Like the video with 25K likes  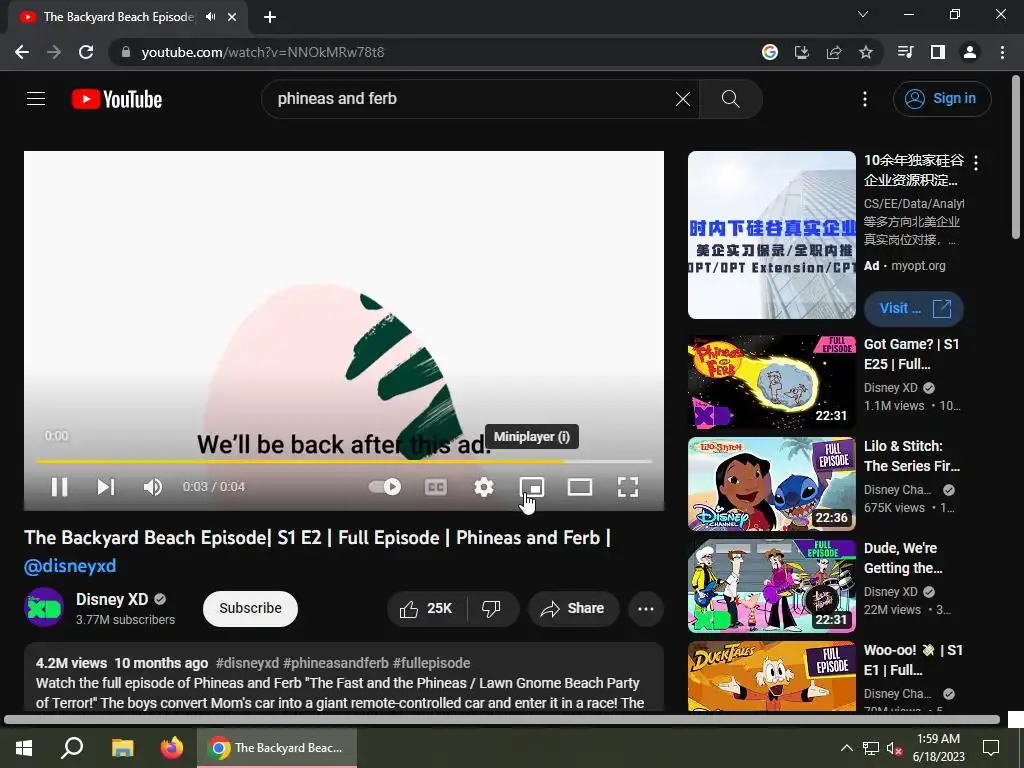(x=426, y=609)
